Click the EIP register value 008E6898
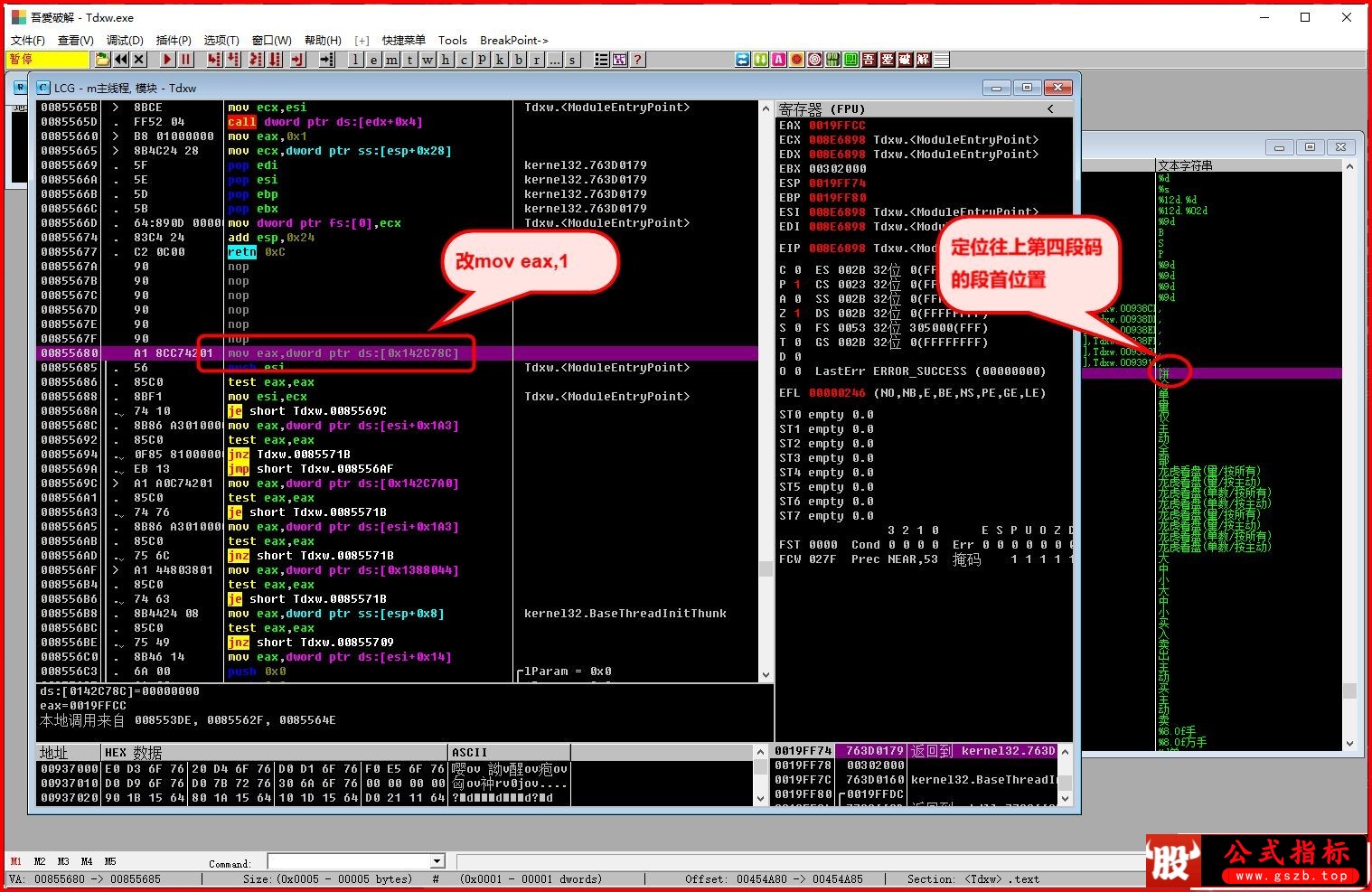Image resolution: width=1372 pixels, height=892 pixels. 837,249
